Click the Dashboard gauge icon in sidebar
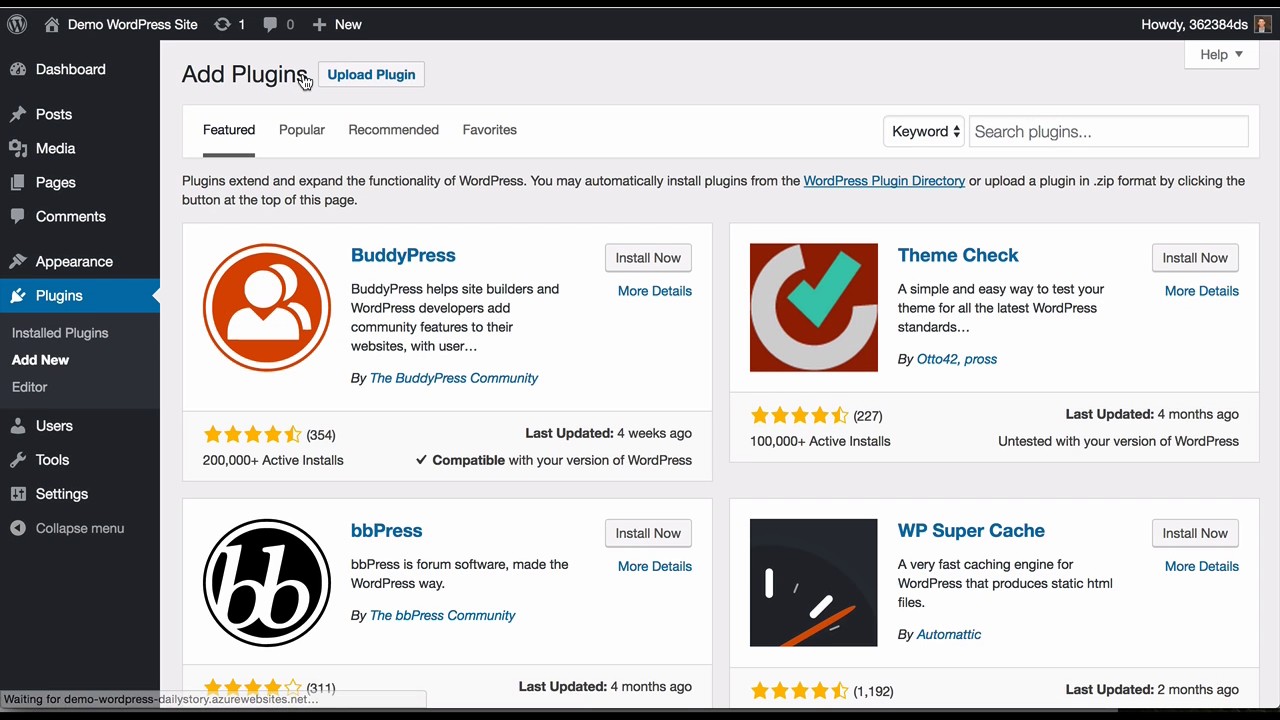The width and height of the screenshot is (1280, 720). (x=18, y=69)
